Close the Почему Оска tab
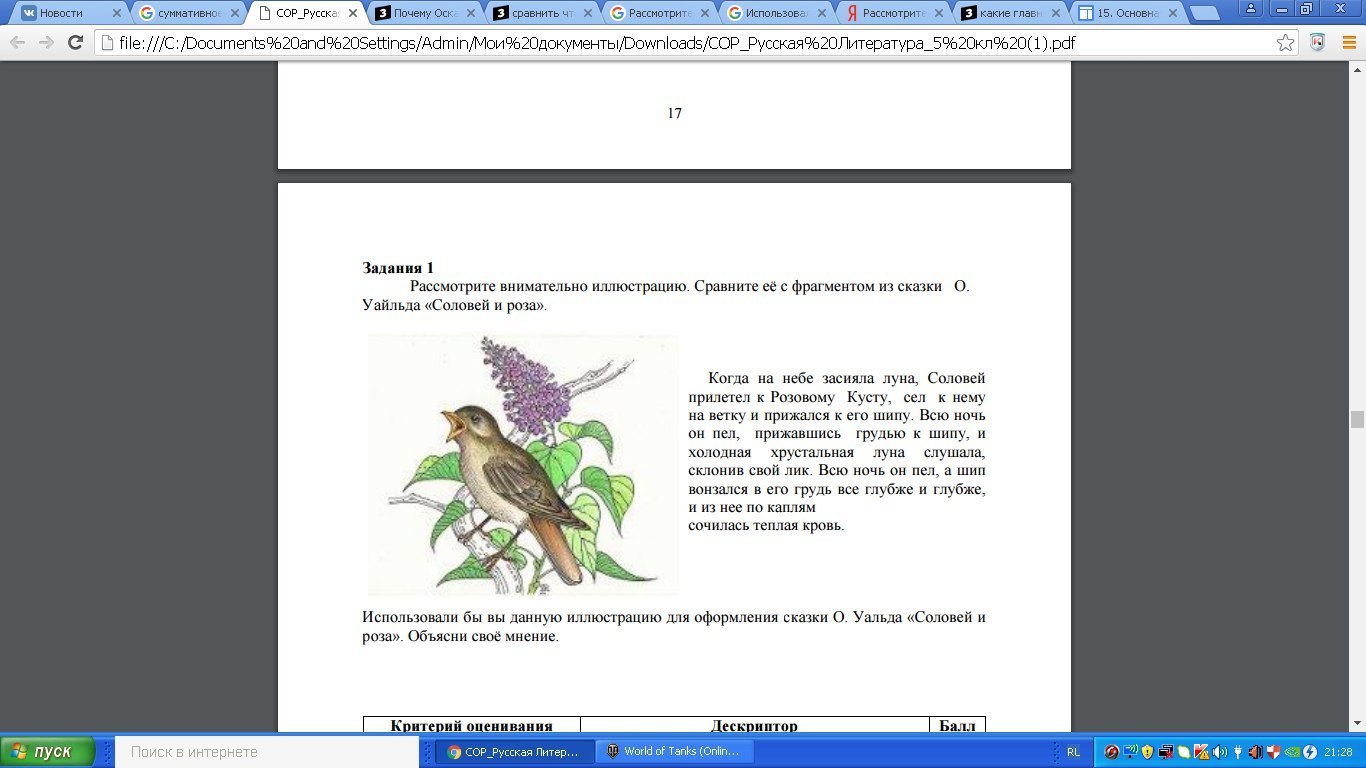 tap(471, 13)
